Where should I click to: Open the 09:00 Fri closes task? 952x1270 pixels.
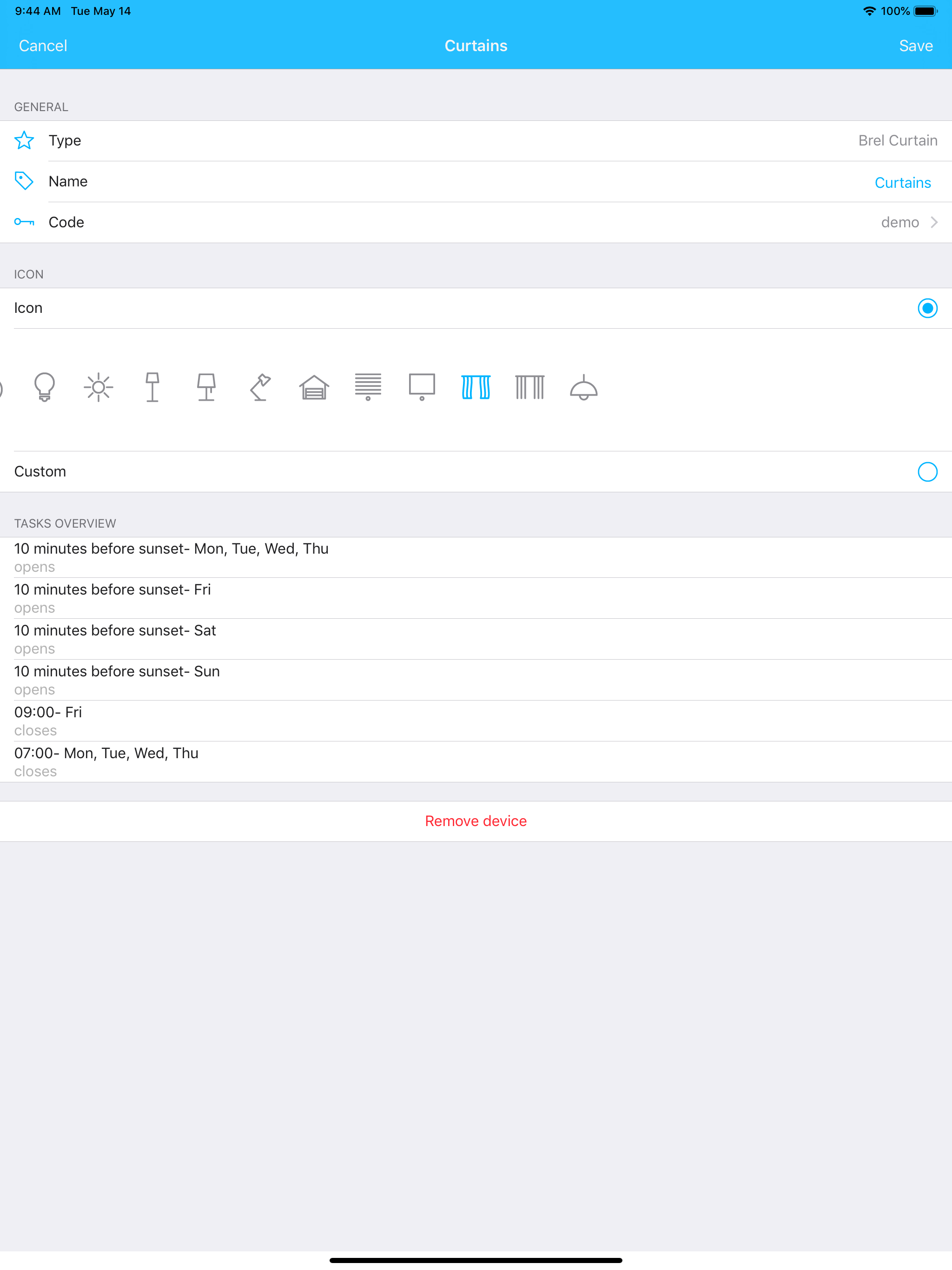(x=476, y=721)
